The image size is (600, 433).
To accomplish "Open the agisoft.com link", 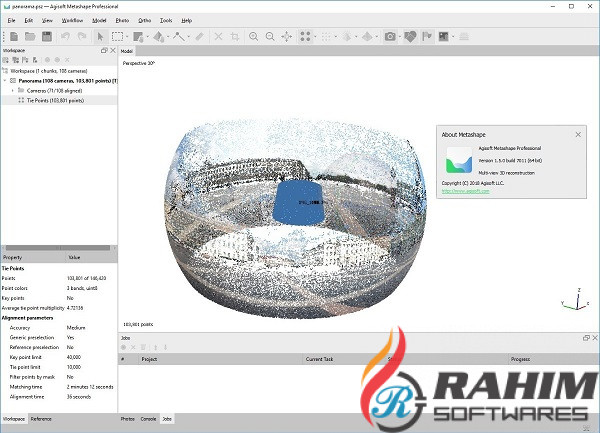I will [465, 191].
